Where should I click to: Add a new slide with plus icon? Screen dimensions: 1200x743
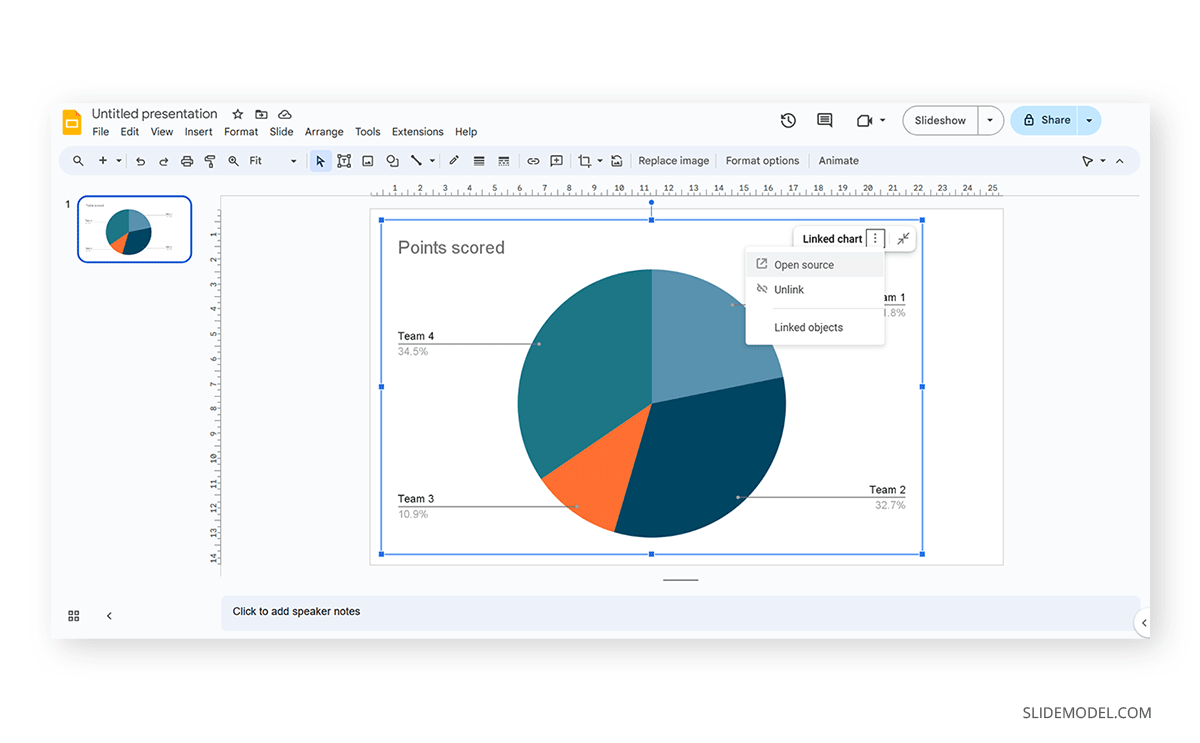(102, 161)
